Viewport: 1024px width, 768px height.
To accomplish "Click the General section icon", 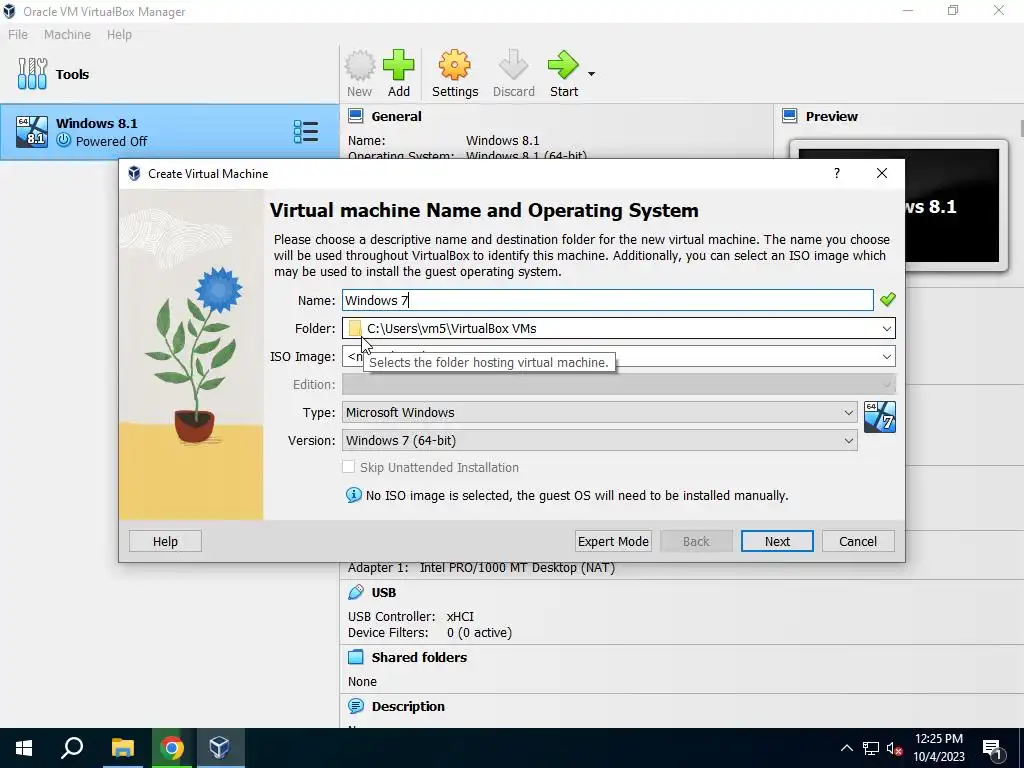I will coord(355,116).
